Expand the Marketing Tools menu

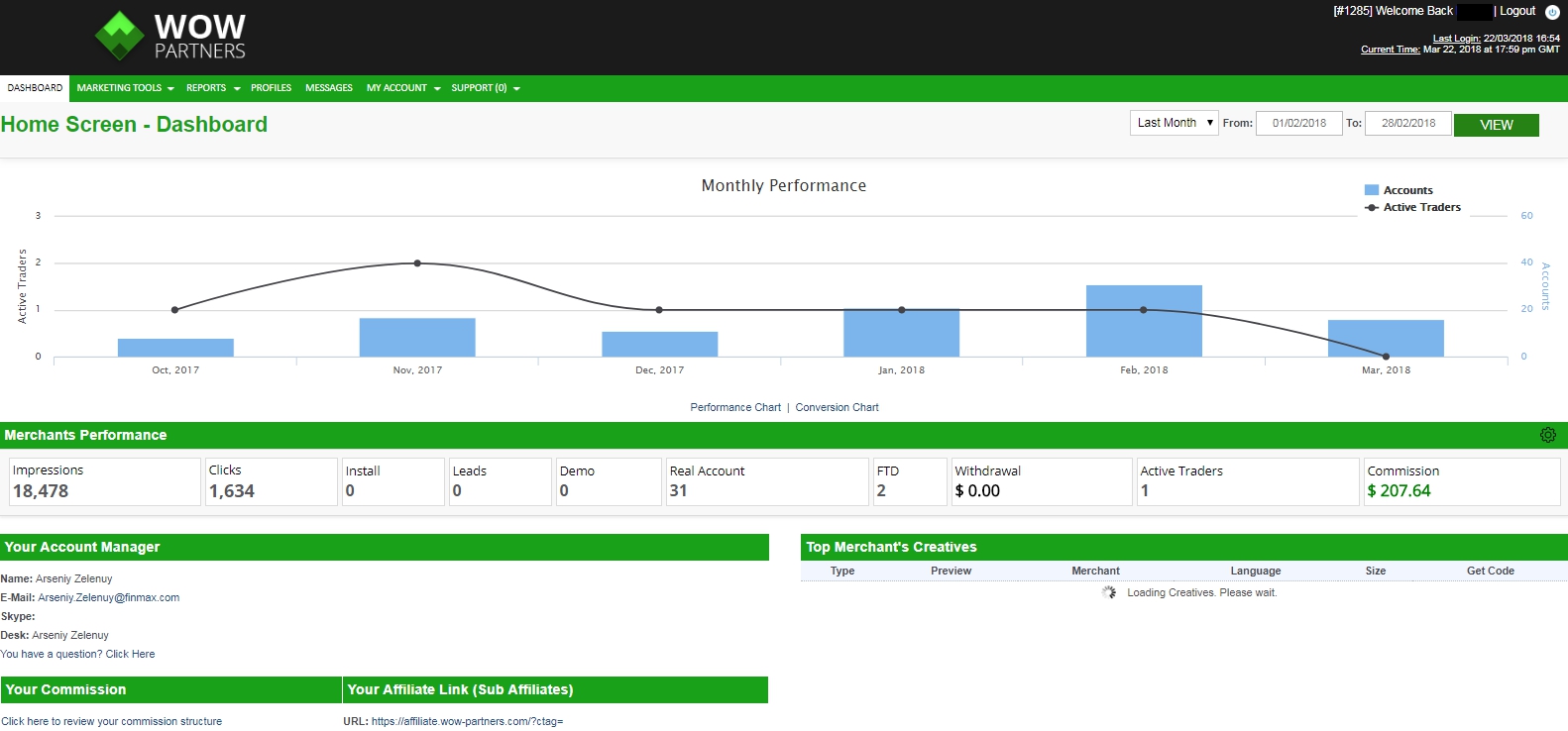(x=125, y=88)
